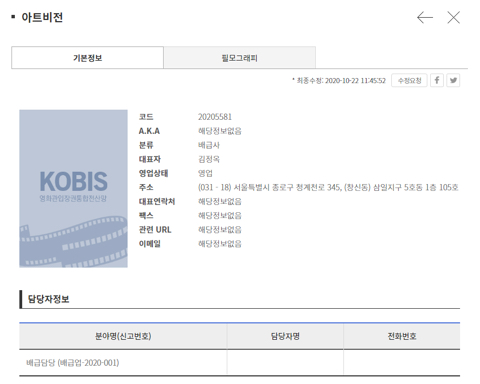The height and width of the screenshot is (384, 480).
Task: Click the 분야명(신고번호) column header
Action: pos(123,336)
